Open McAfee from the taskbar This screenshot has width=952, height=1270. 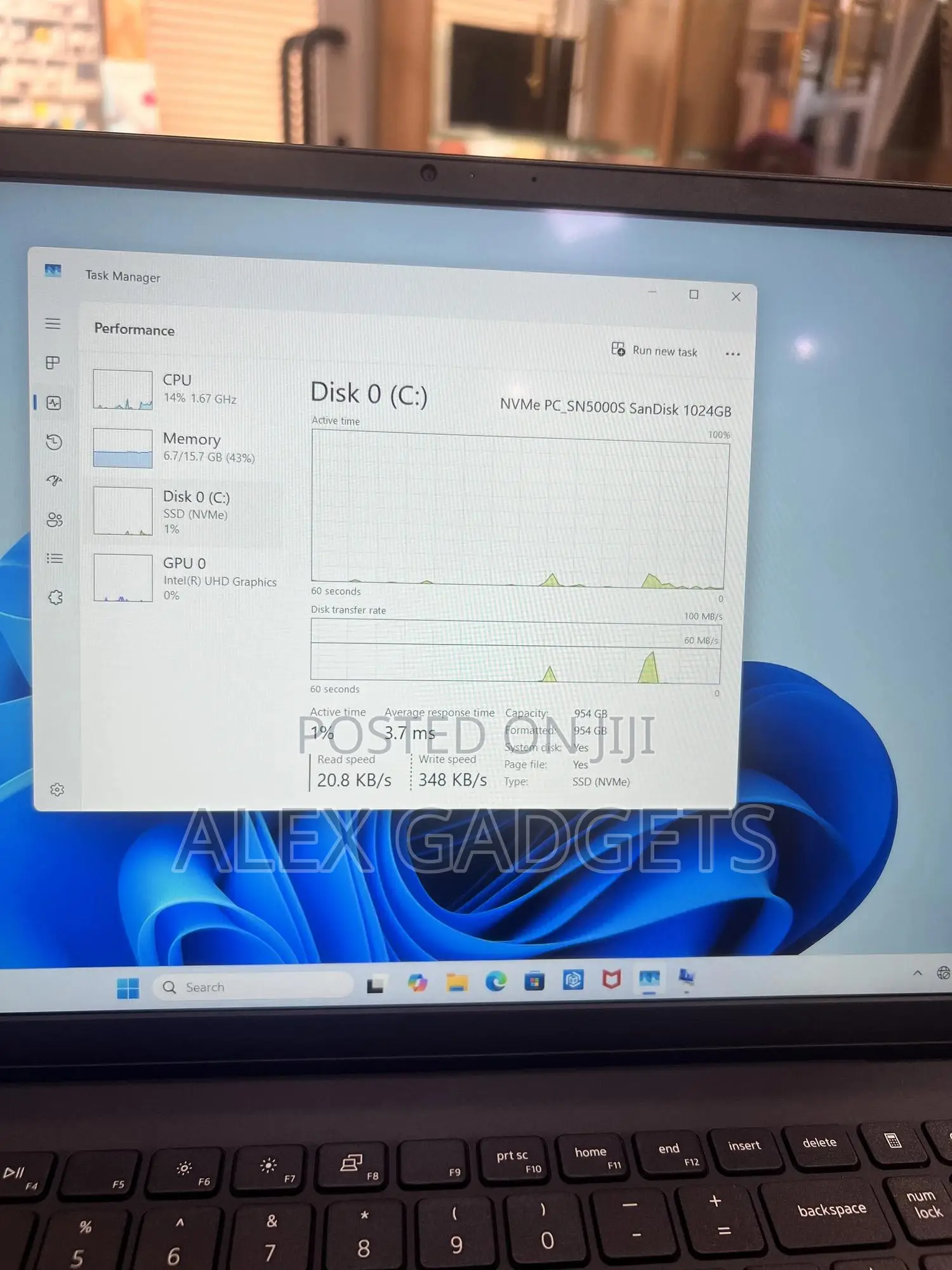point(611,979)
